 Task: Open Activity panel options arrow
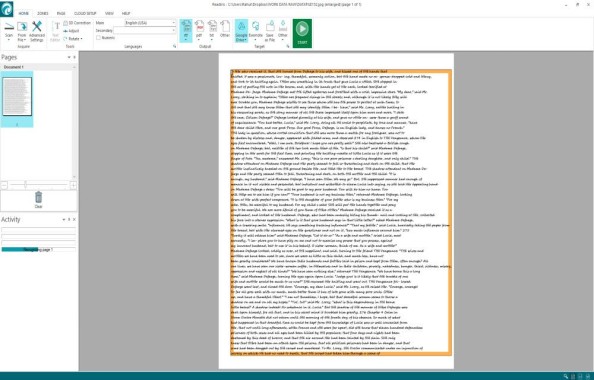pos(64,219)
